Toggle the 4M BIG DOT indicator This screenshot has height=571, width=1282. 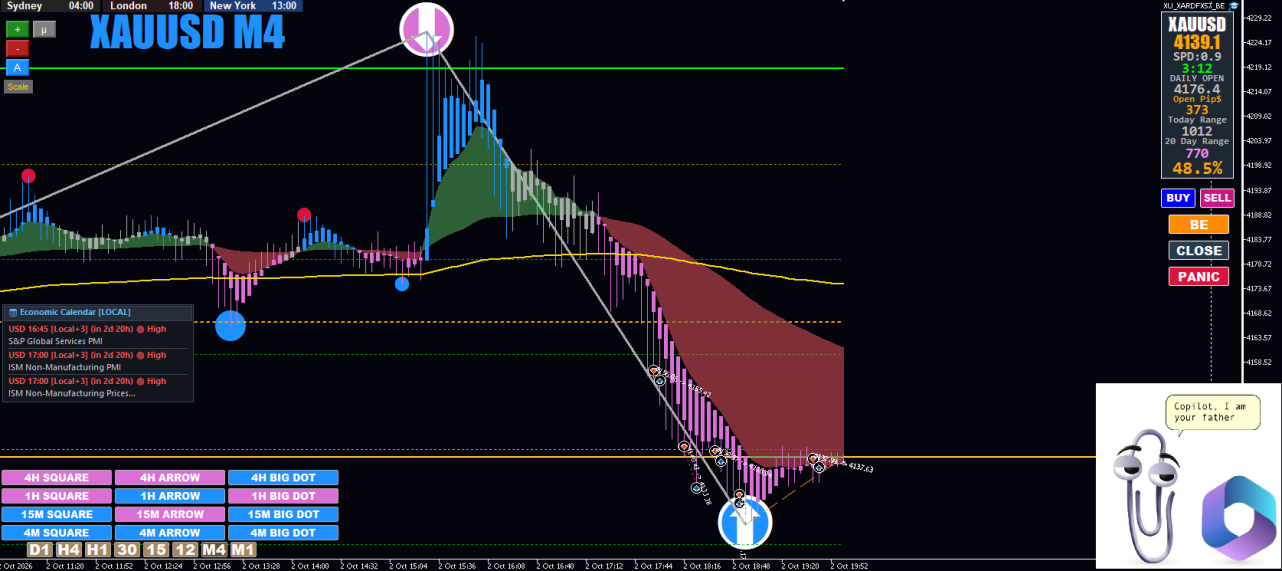pos(284,533)
